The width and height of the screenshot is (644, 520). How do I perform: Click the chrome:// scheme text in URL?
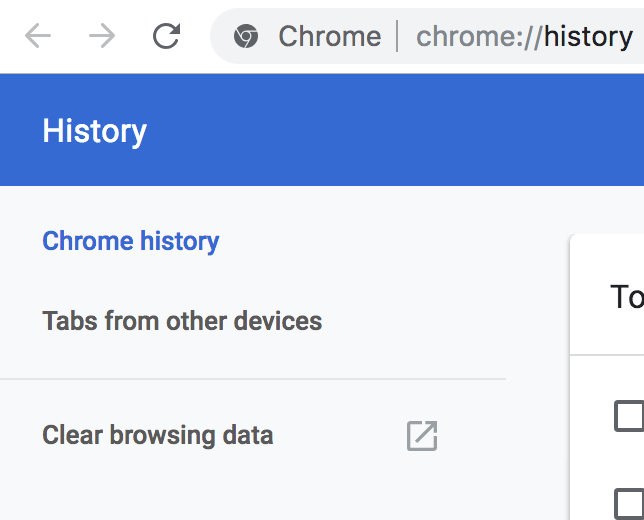(479, 37)
